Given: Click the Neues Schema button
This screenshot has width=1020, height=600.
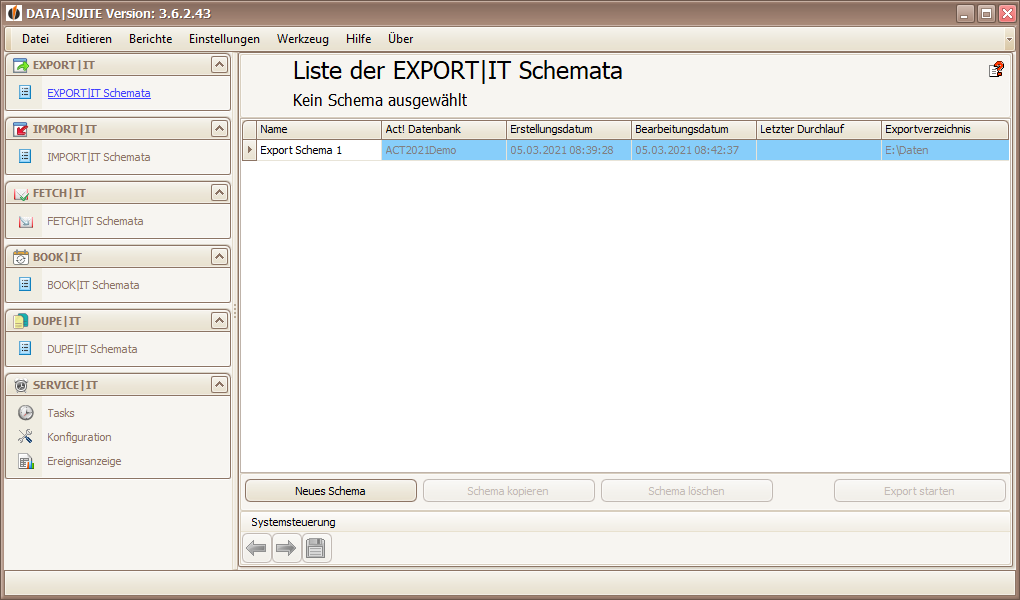Looking at the screenshot, I should coord(330,491).
